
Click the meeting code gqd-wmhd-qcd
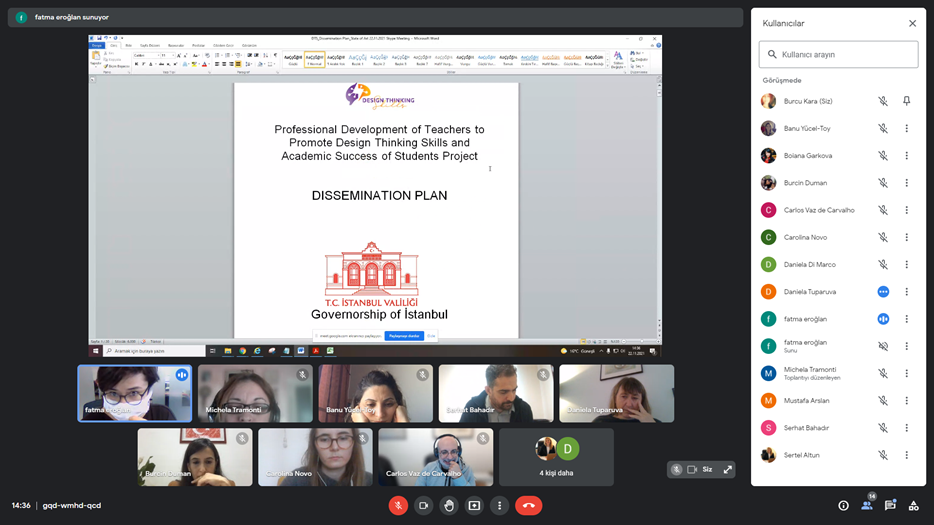tap(71, 505)
